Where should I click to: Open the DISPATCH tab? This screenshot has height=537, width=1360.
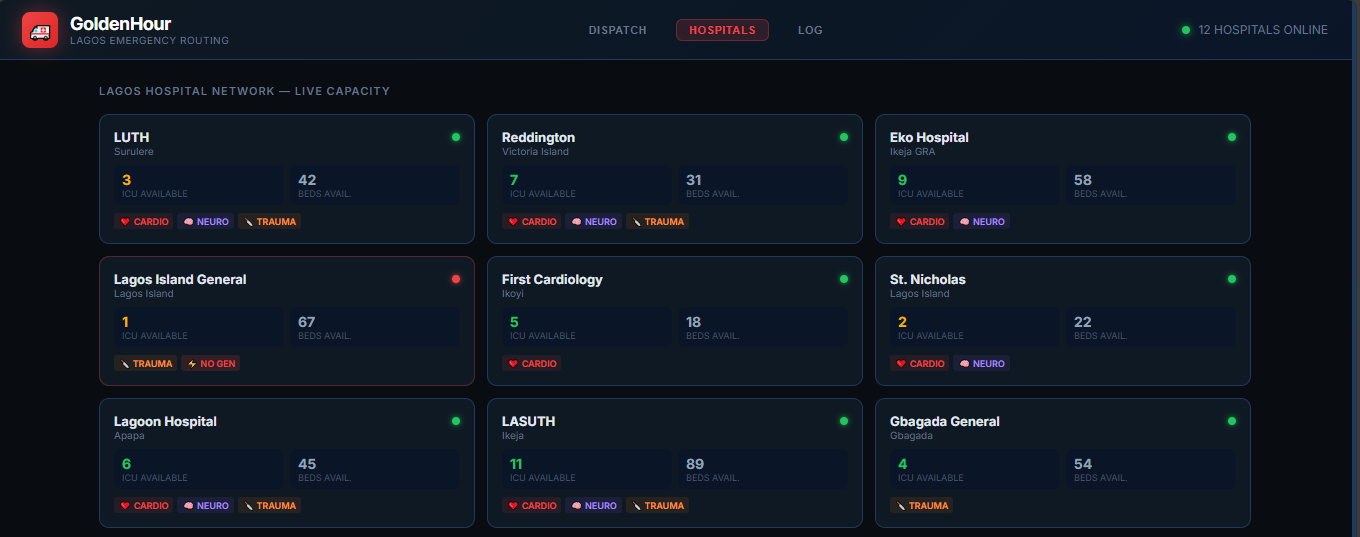[618, 30]
